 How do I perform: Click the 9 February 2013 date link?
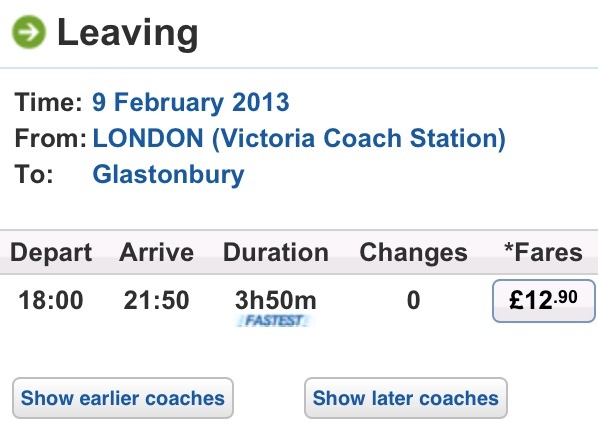(191, 102)
